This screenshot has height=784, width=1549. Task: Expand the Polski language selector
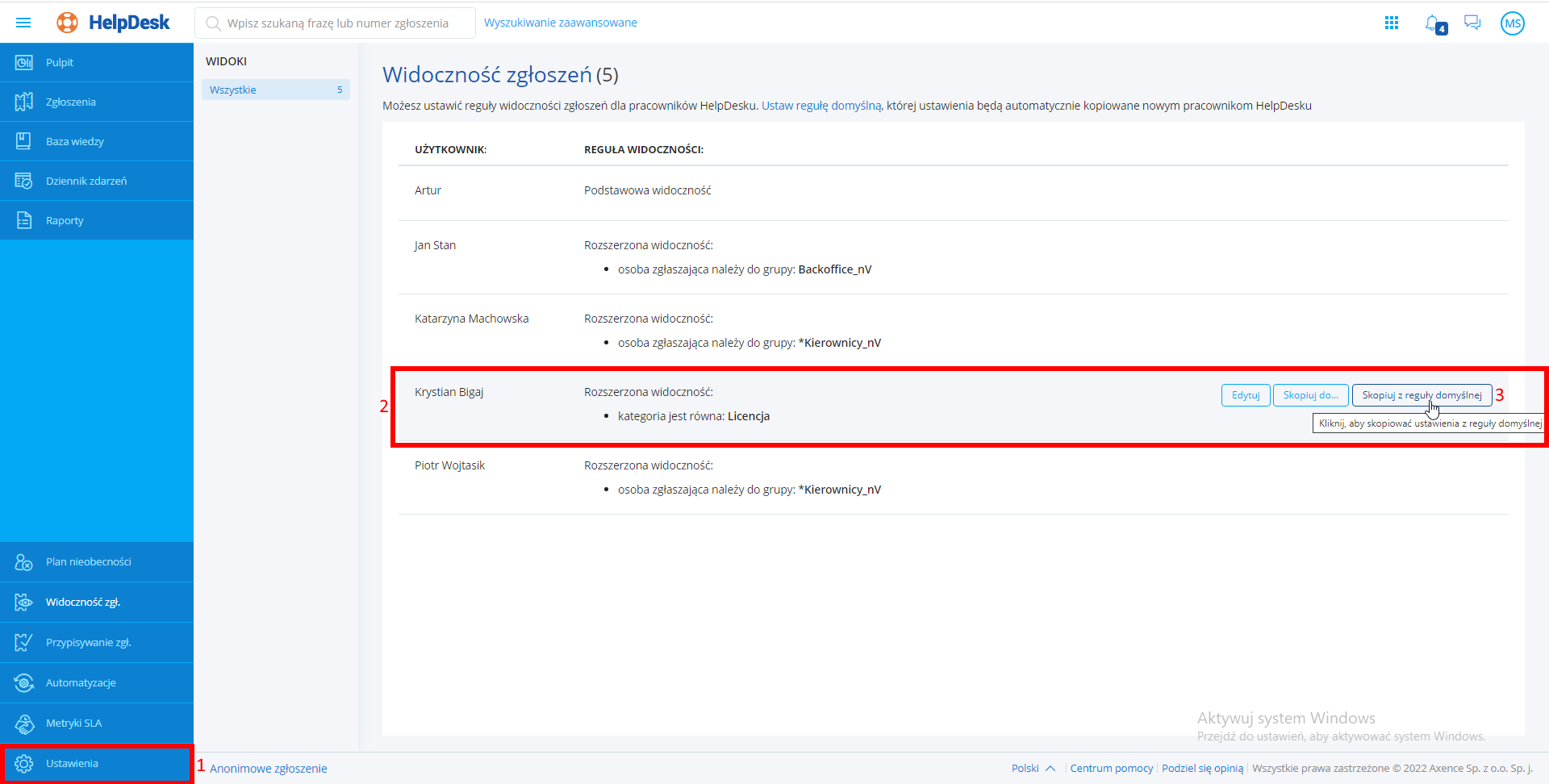tap(1033, 768)
